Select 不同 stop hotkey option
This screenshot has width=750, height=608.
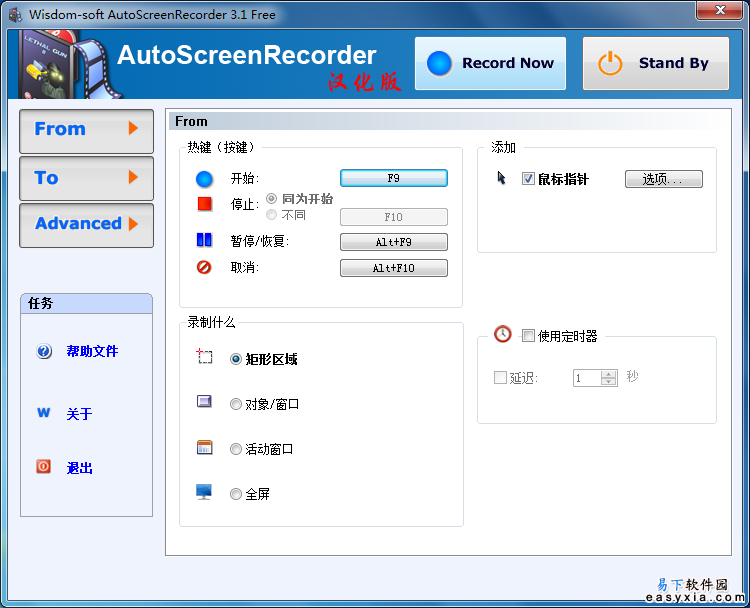(271, 214)
